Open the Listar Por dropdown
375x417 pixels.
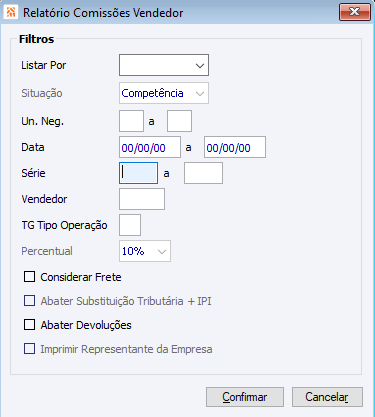[x=164, y=65]
